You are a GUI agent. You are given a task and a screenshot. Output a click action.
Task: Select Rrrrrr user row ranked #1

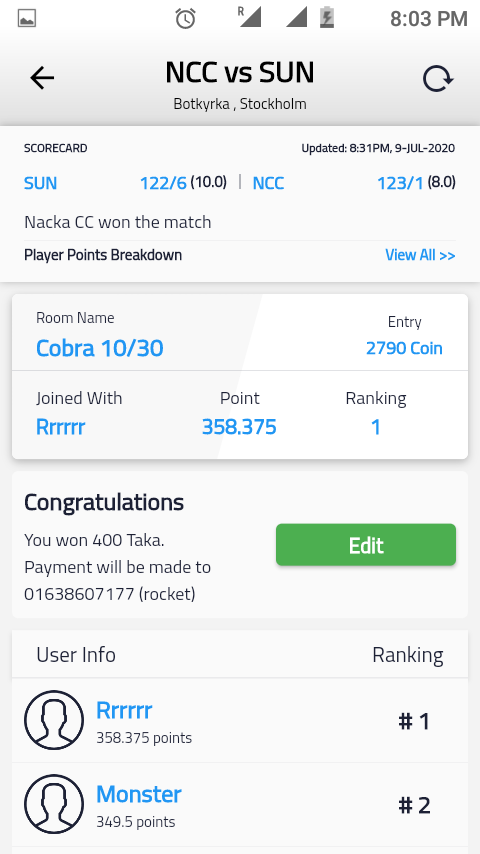240,720
